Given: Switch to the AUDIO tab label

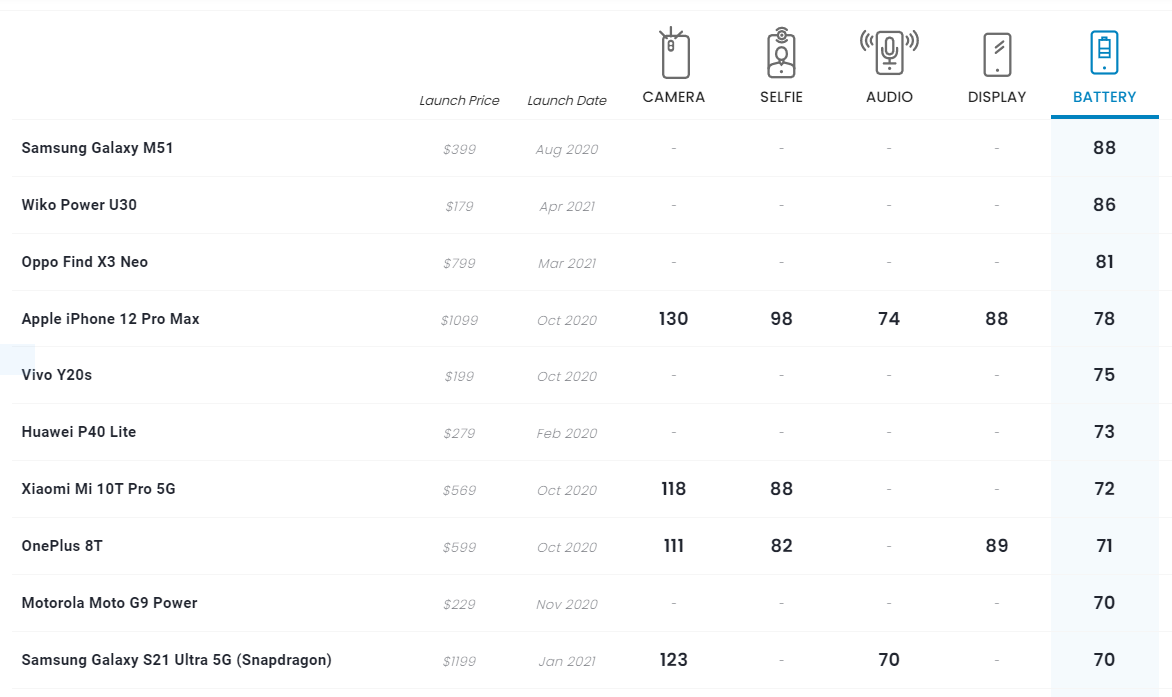Looking at the screenshot, I should point(889,97).
